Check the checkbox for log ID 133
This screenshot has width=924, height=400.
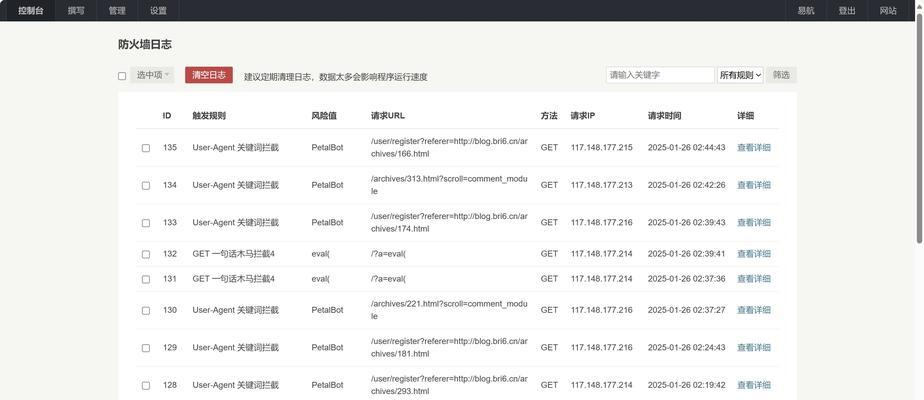(146, 223)
